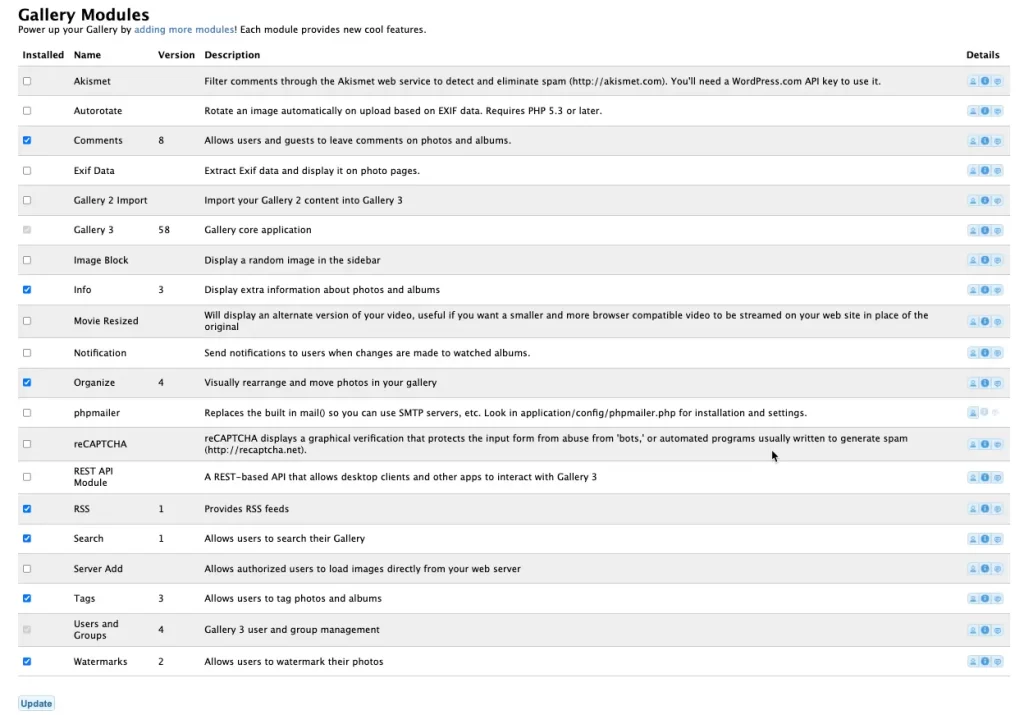
Task: Open the info icon for the Watermarks module
Action: (x=985, y=662)
